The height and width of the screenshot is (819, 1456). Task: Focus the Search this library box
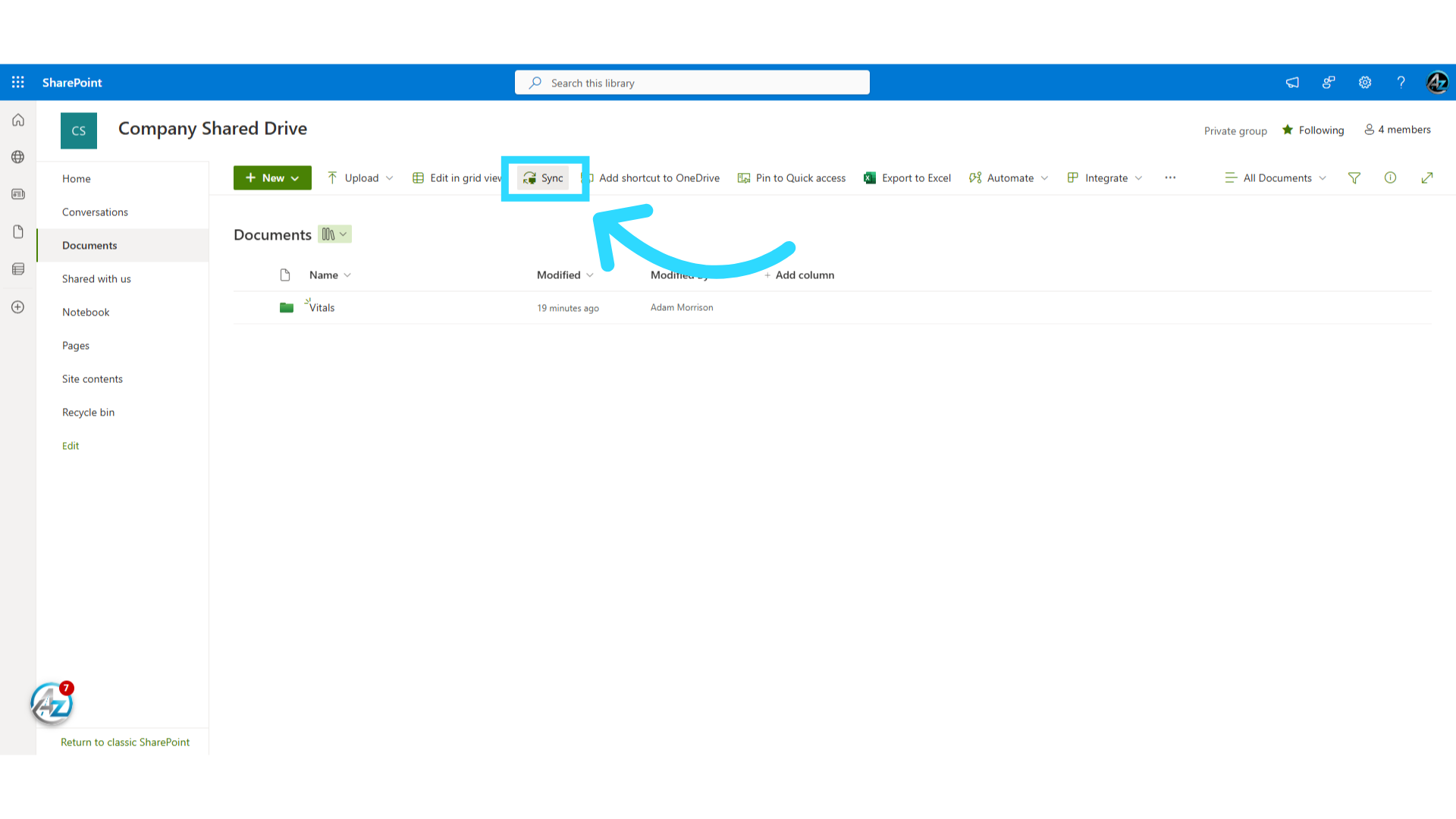click(x=692, y=83)
